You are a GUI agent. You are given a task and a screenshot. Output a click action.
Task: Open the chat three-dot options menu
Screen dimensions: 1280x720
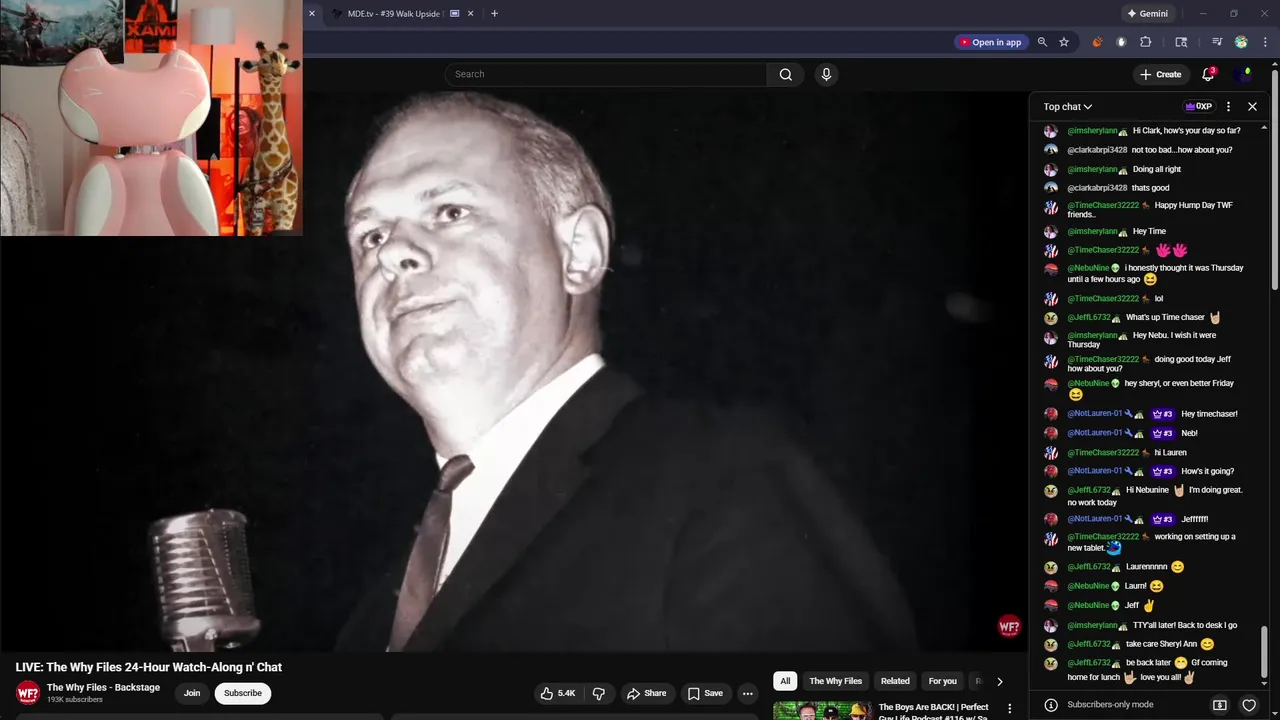[x=1229, y=106]
